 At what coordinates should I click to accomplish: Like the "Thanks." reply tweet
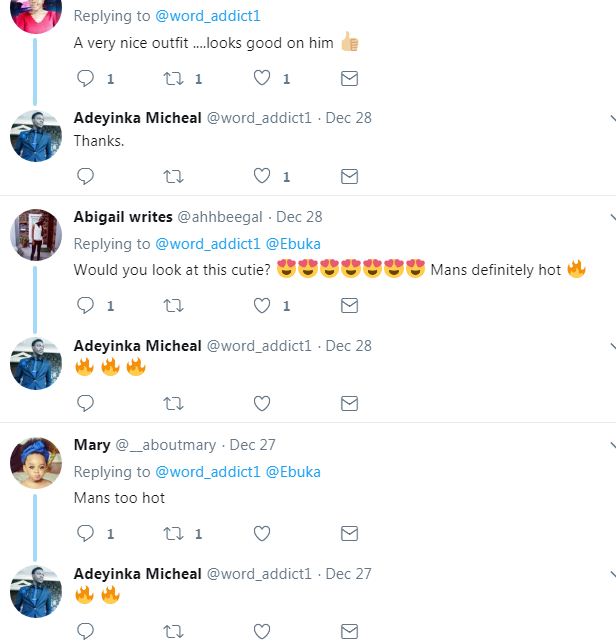(x=262, y=176)
